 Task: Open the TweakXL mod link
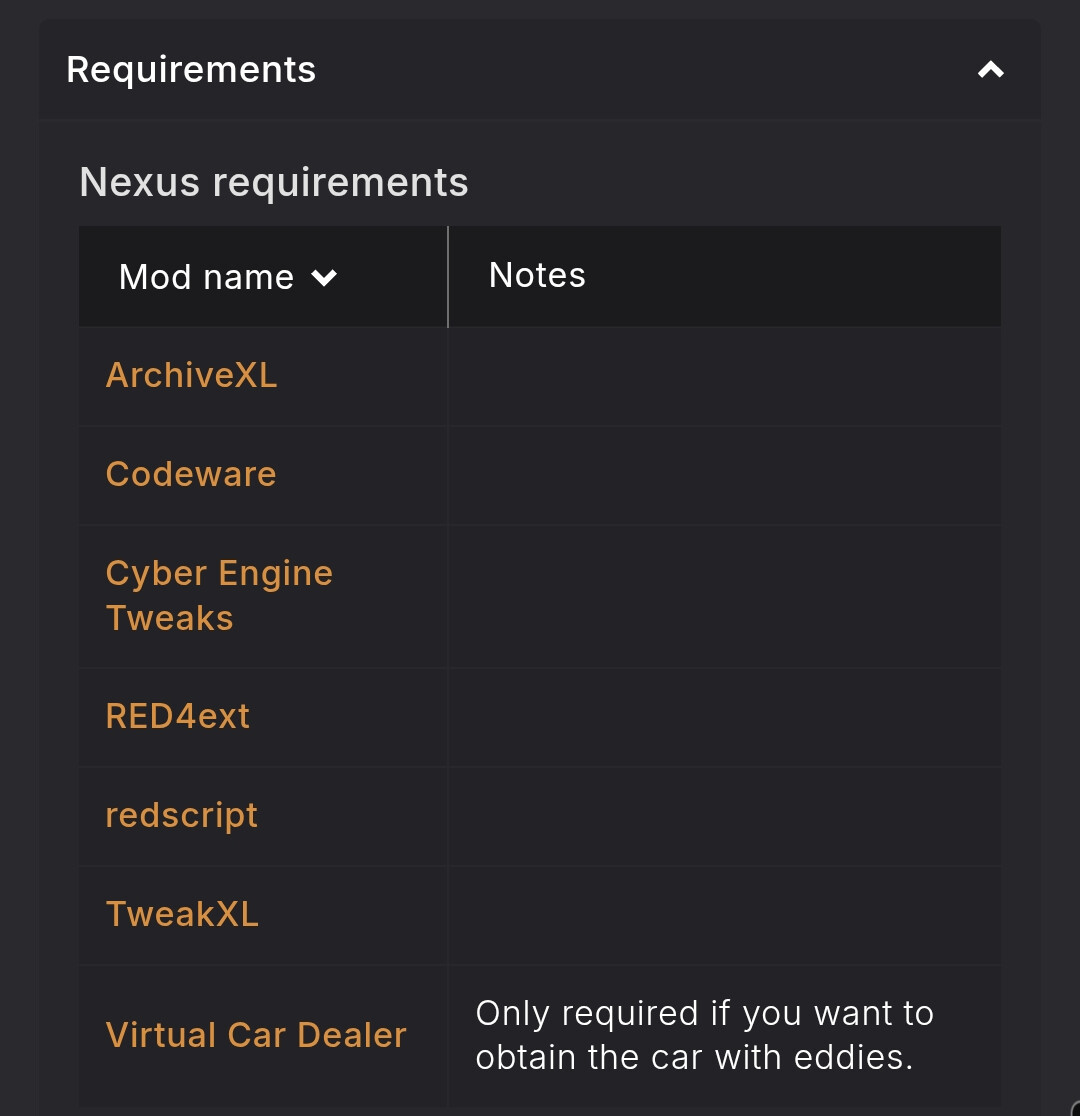[x=182, y=914]
